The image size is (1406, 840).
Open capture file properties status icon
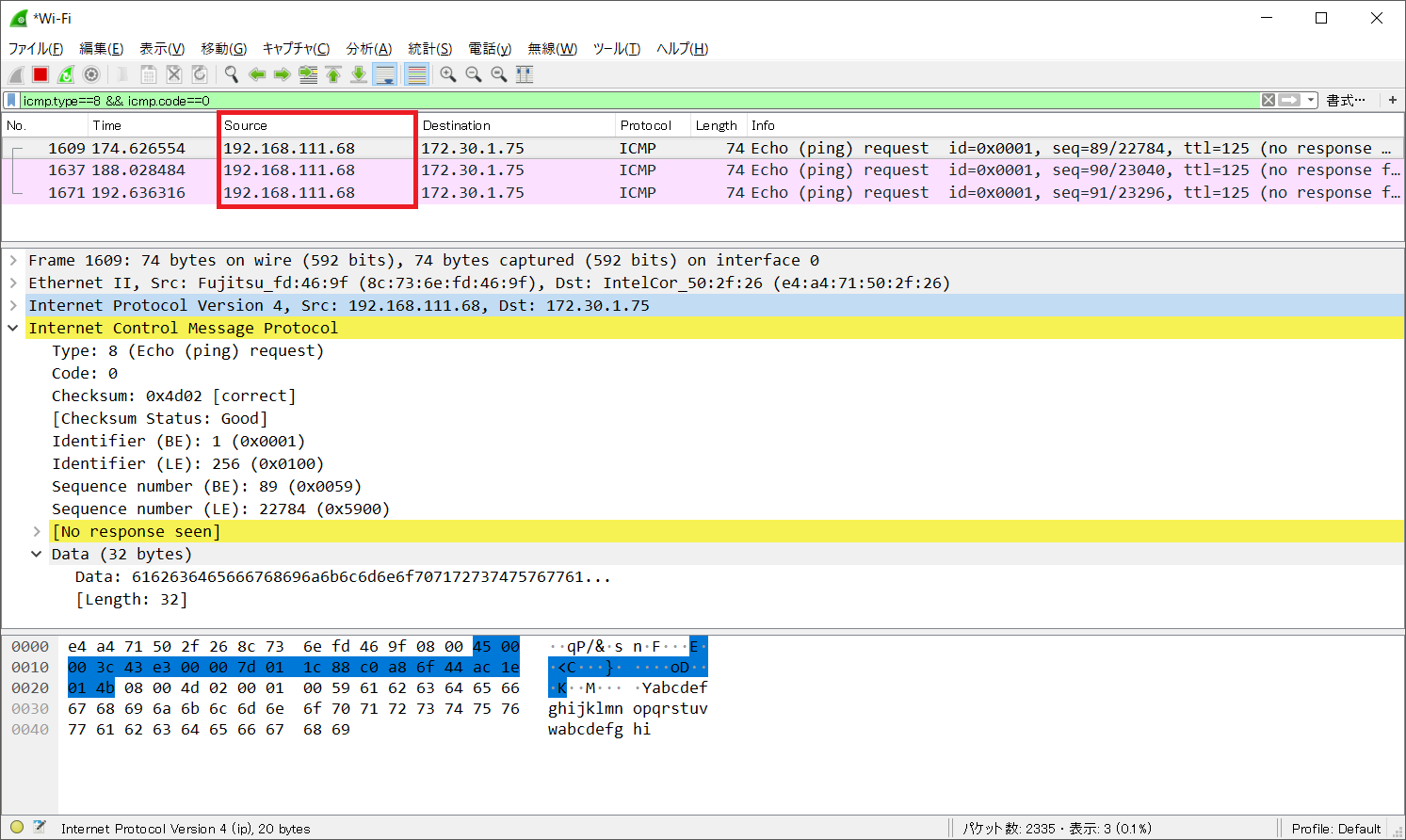[x=40, y=827]
